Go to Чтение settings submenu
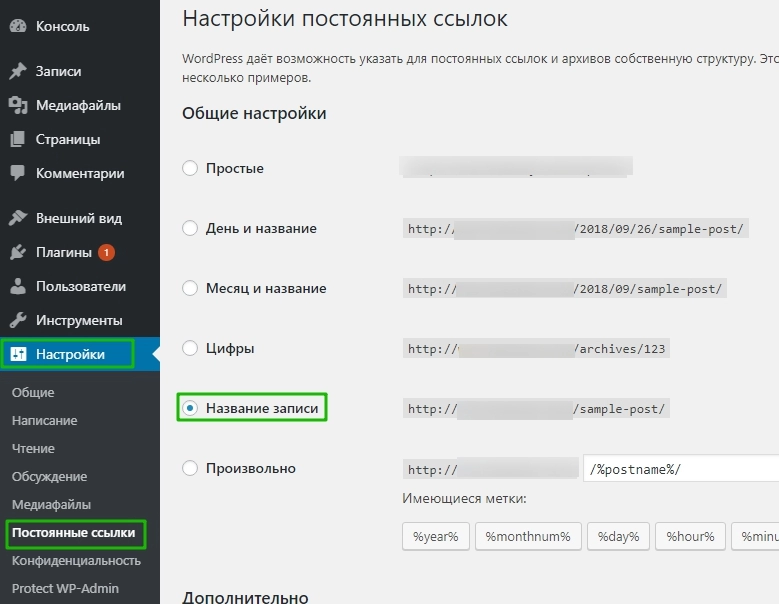Image resolution: width=779 pixels, height=604 pixels. click(33, 449)
